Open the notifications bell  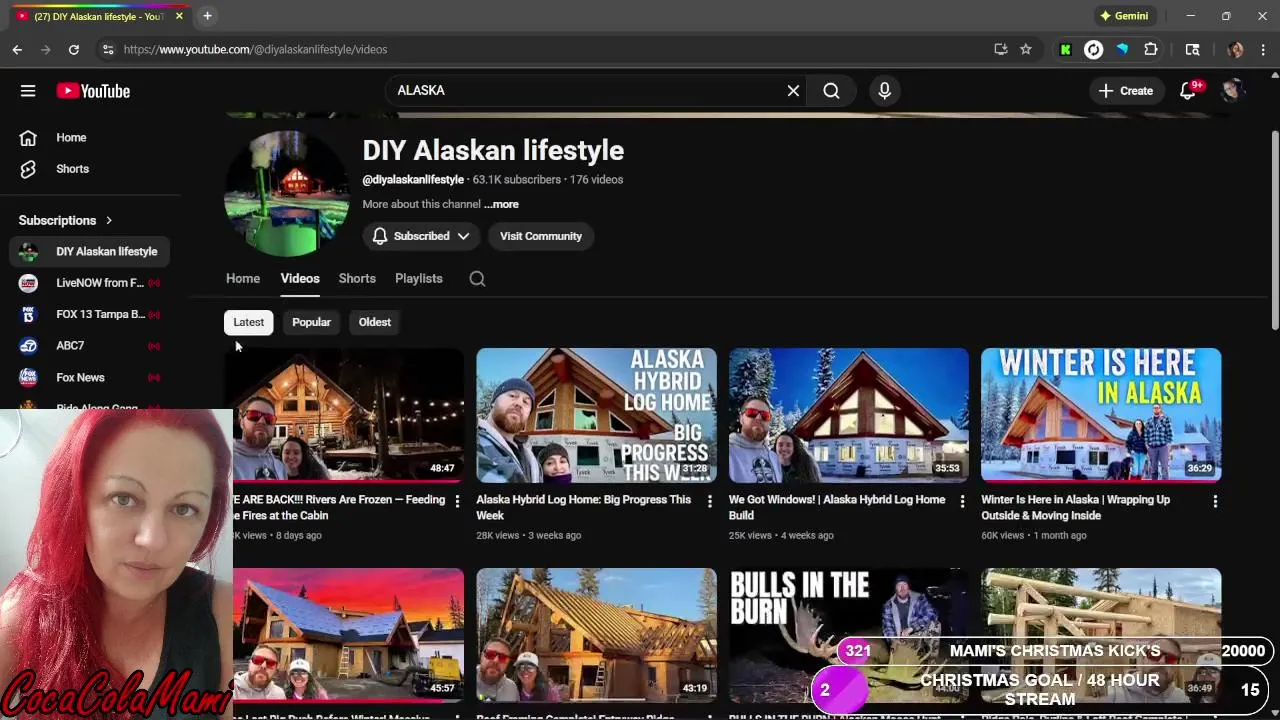(x=1188, y=91)
